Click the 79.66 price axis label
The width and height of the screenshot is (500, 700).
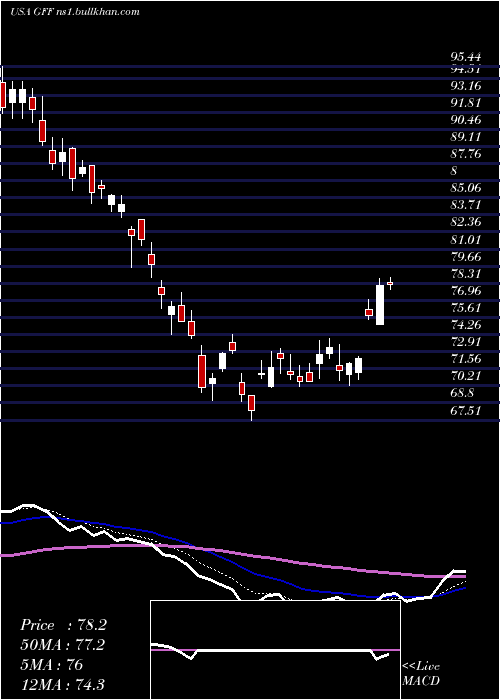pyautogui.click(x=466, y=257)
